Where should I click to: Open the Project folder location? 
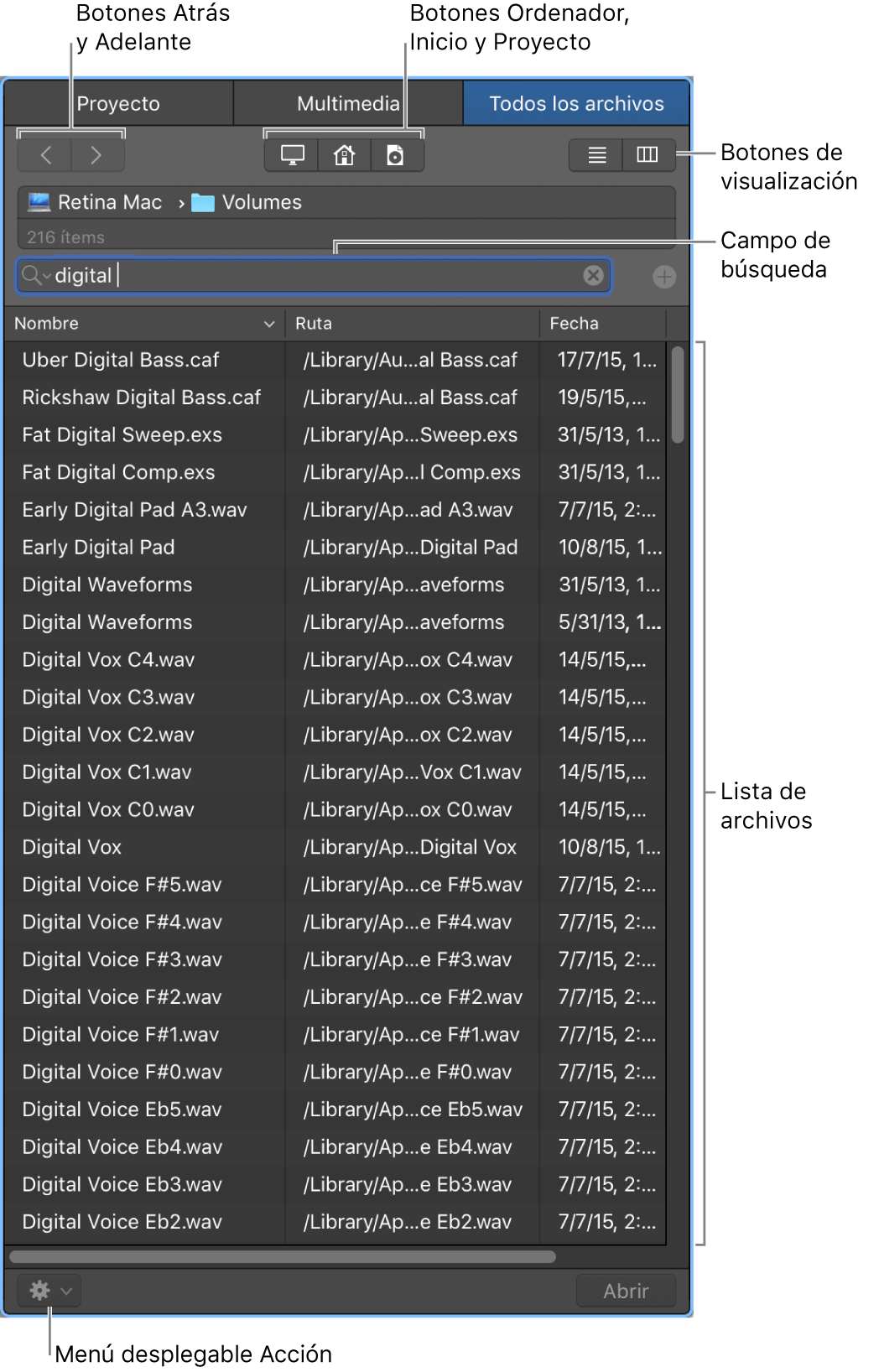[396, 155]
